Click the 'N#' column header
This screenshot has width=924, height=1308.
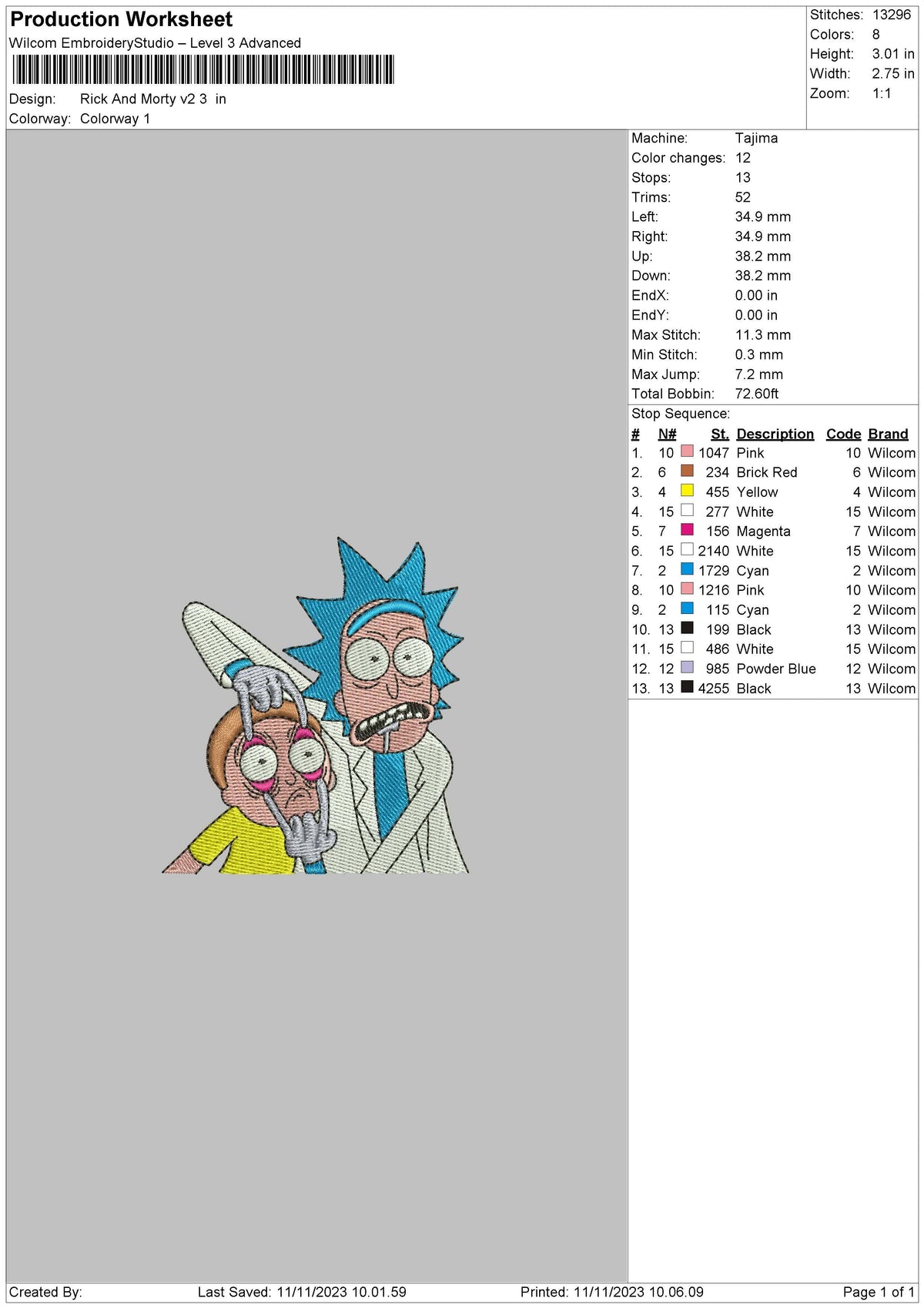click(667, 434)
